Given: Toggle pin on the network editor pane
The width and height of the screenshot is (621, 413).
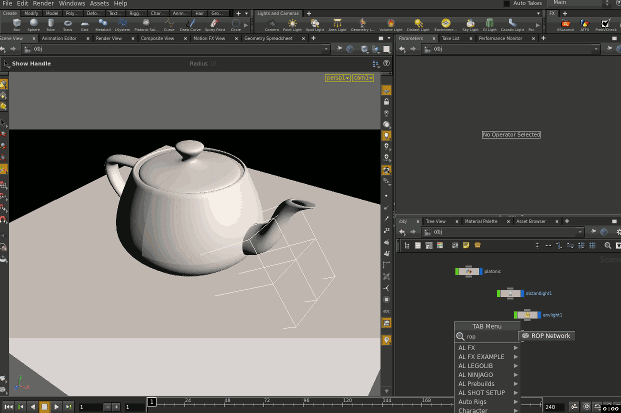Looking at the screenshot, I should click(593, 232).
